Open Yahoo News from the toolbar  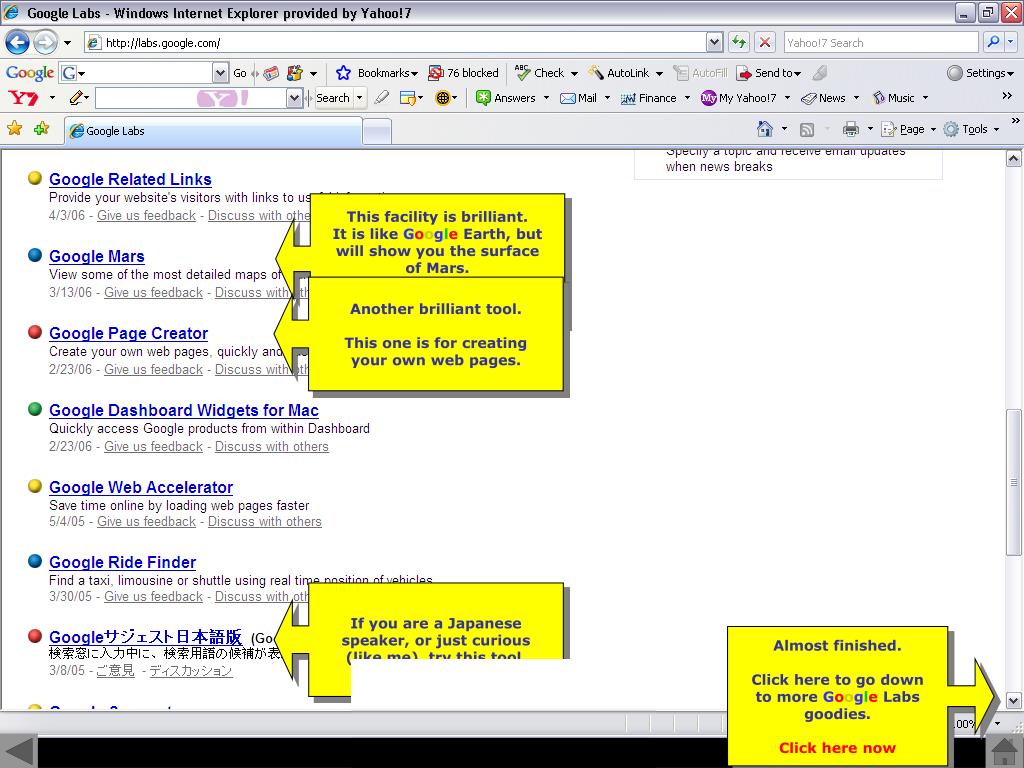[824, 98]
